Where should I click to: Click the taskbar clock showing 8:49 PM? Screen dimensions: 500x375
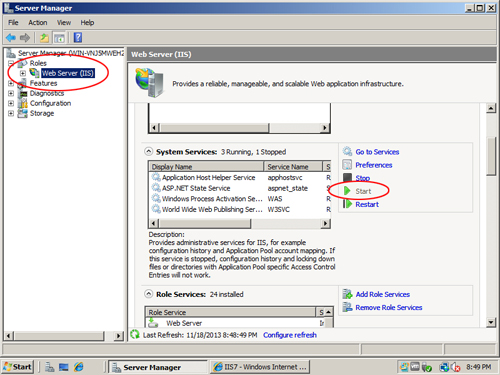click(479, 367)
